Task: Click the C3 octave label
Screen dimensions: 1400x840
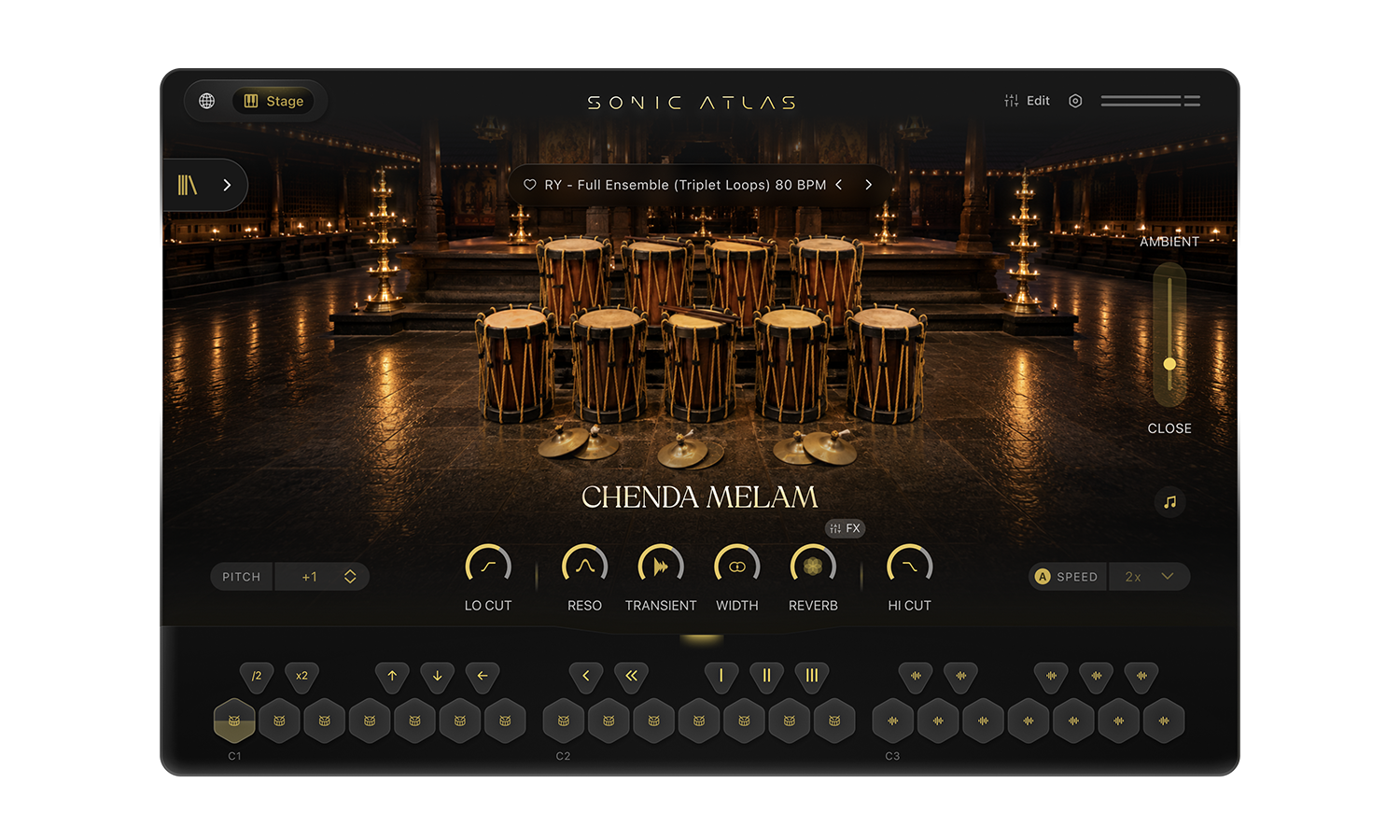Action: coord(892,756)
